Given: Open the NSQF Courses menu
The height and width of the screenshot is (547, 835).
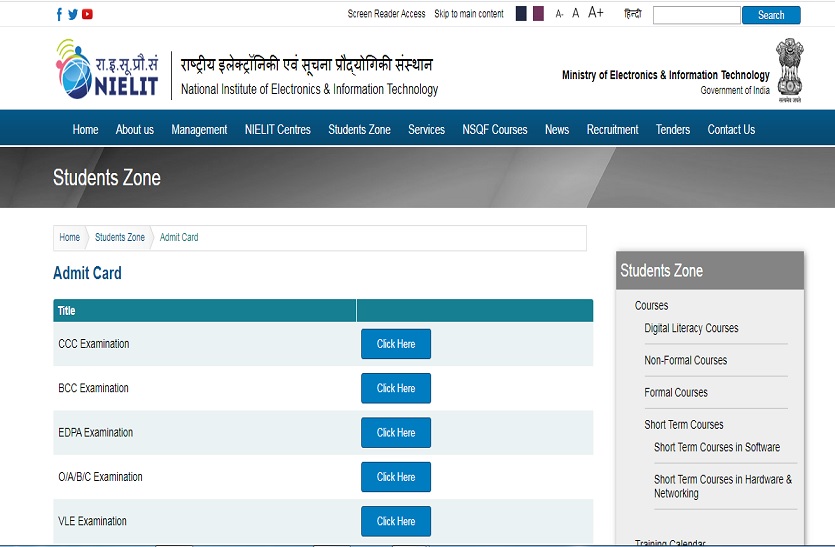Looking at the screenshot, I should click(495, 129).
